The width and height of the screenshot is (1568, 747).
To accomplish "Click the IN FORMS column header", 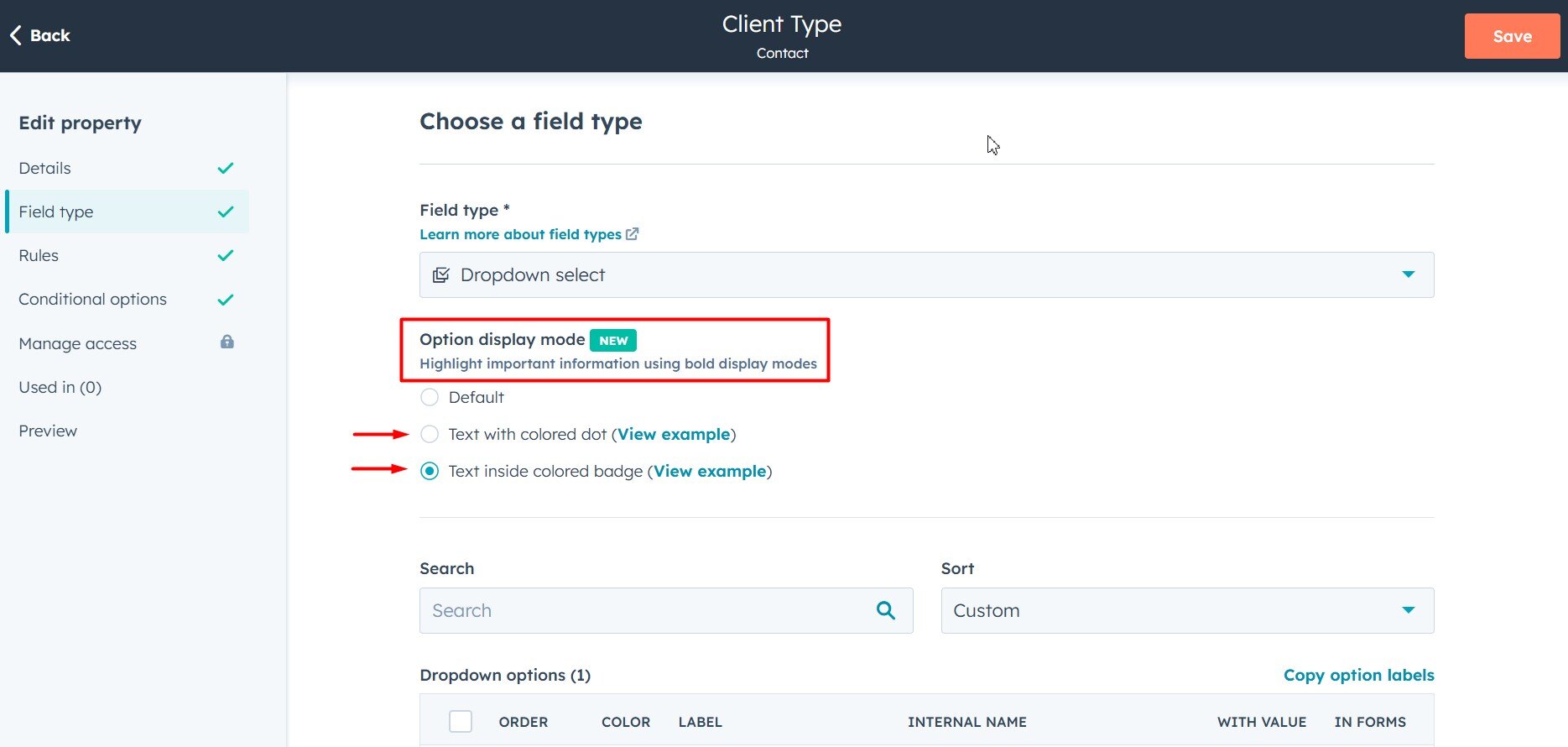I will (x=1370, y=722).
